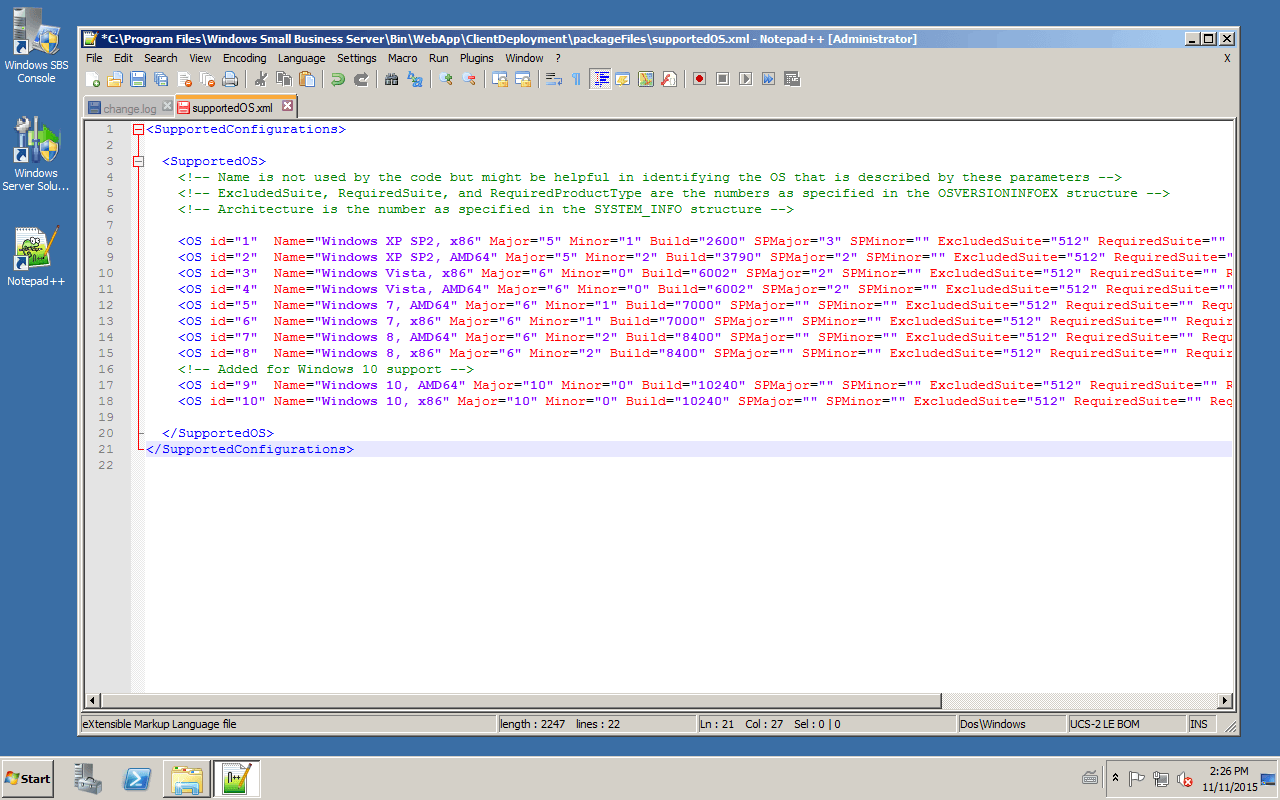Open the Window menu

(524, 58)
